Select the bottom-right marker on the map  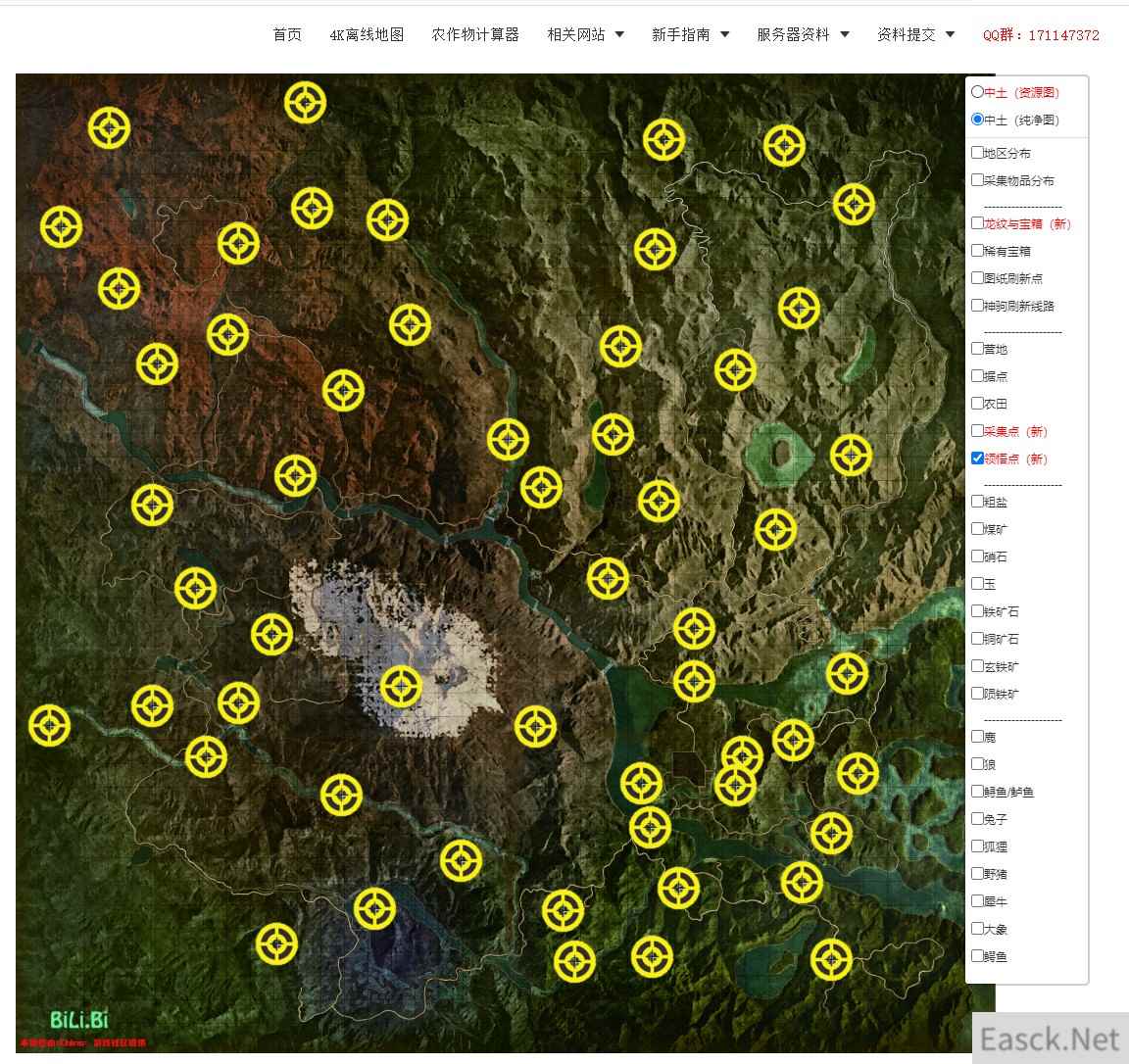[x=831, y=958]
